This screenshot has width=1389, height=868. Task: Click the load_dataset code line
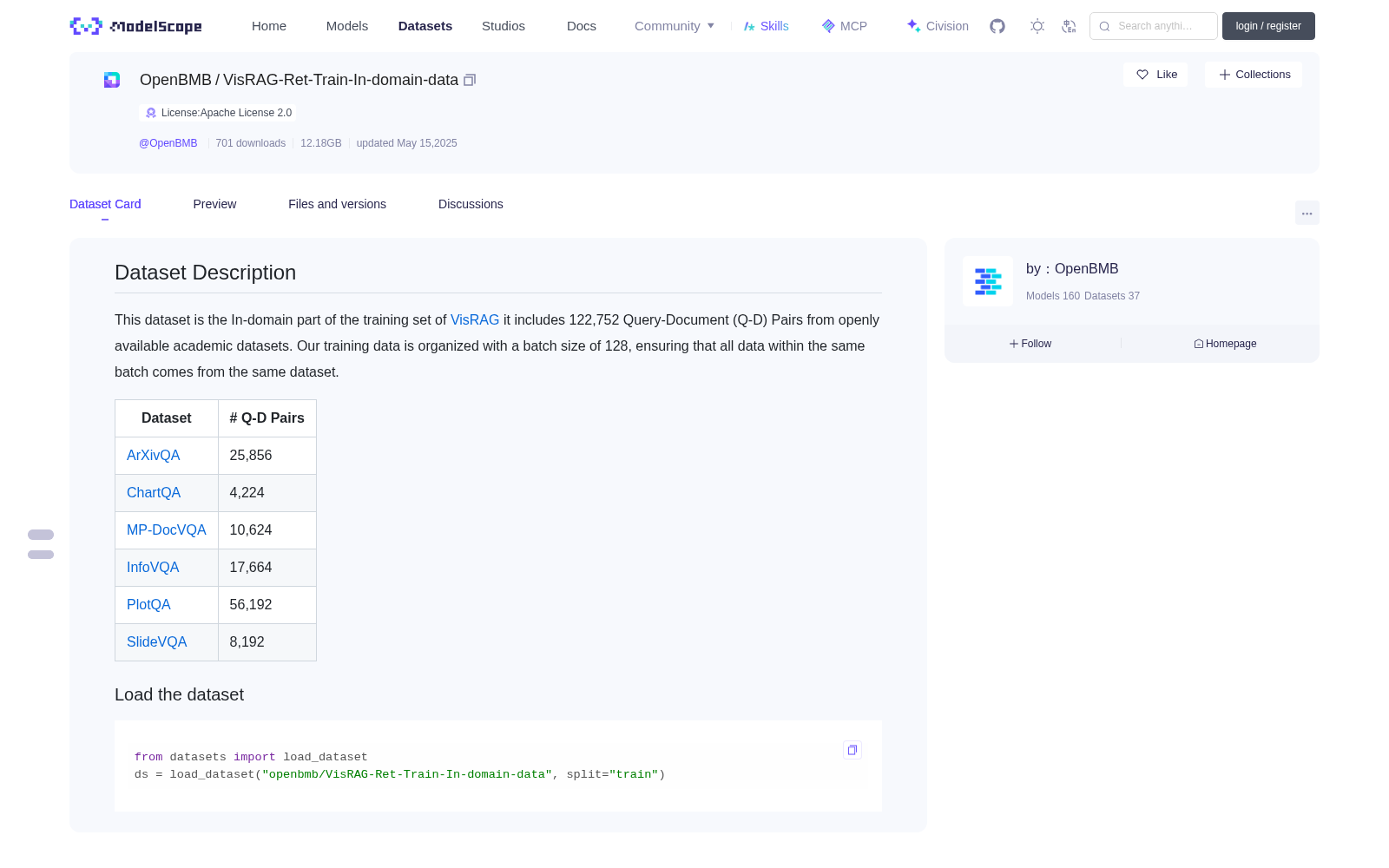coord(400,774)
